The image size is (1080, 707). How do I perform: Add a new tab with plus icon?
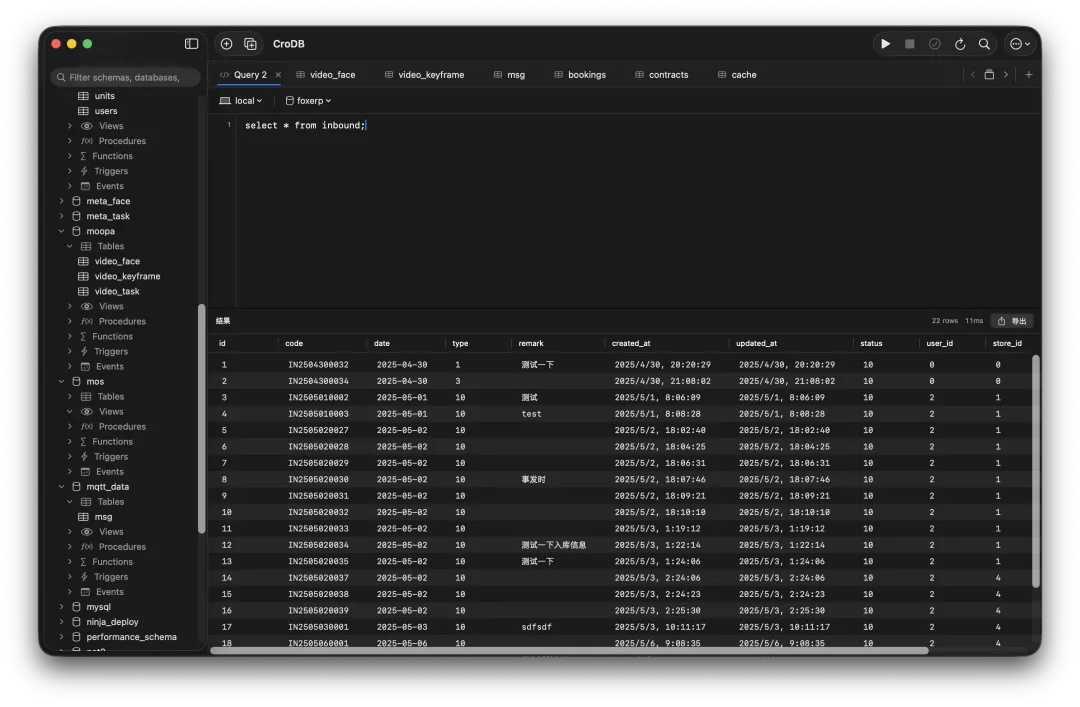pyautogui.click(x=1028, y=74)
